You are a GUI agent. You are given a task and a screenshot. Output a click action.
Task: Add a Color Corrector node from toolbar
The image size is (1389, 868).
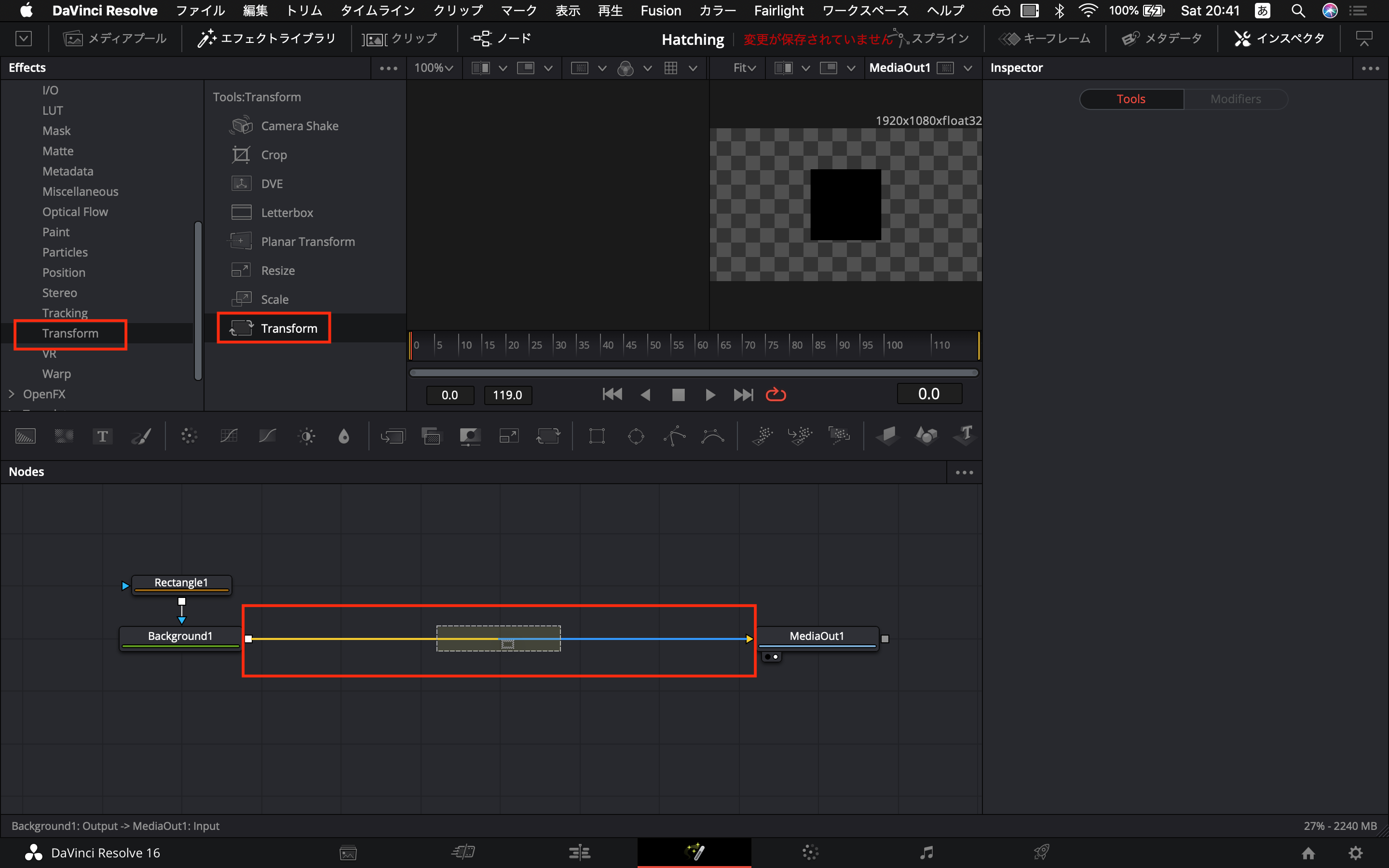[x=189, y=436]
